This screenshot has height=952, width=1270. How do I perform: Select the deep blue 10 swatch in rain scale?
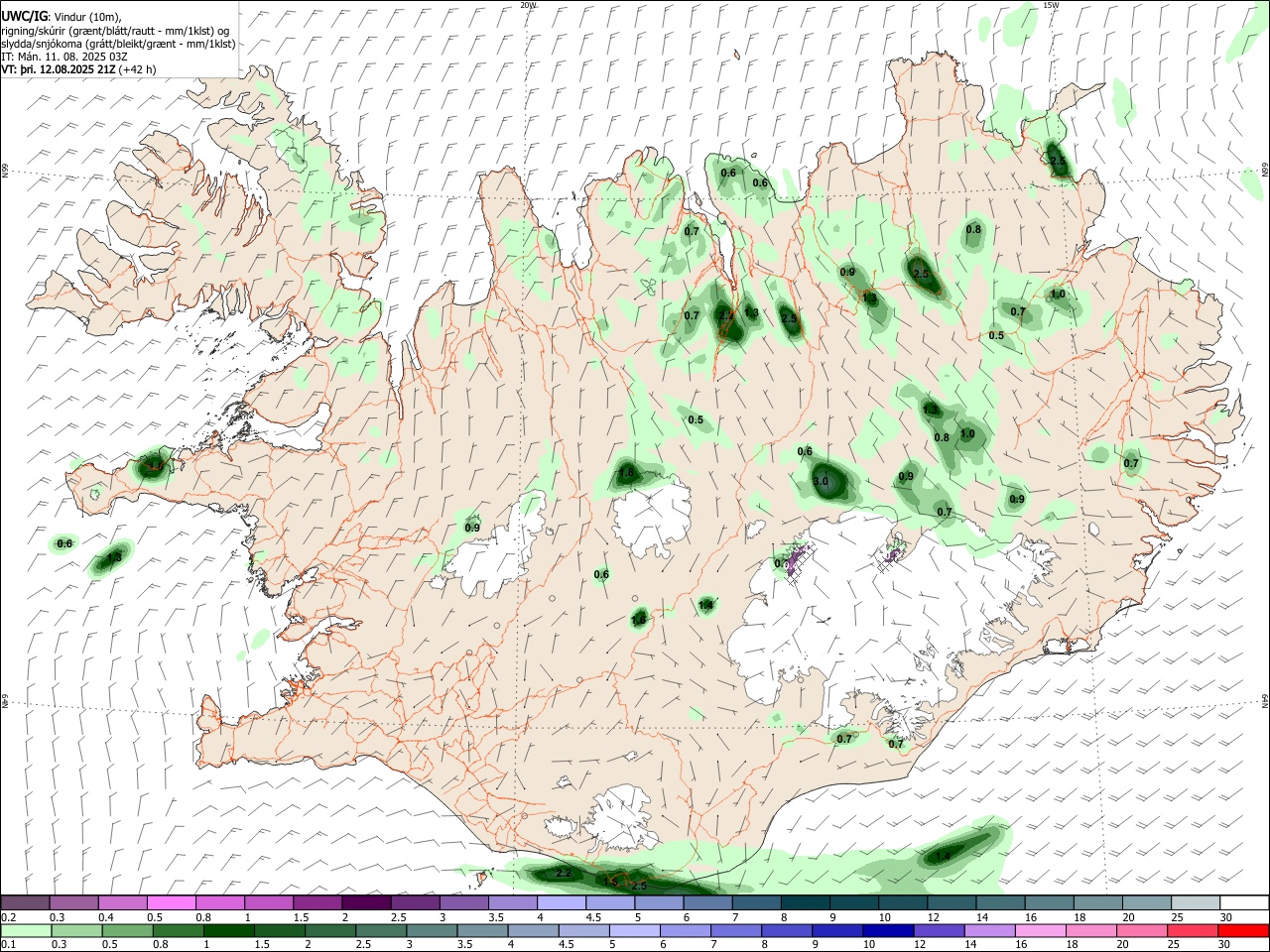tap(887, 930)
